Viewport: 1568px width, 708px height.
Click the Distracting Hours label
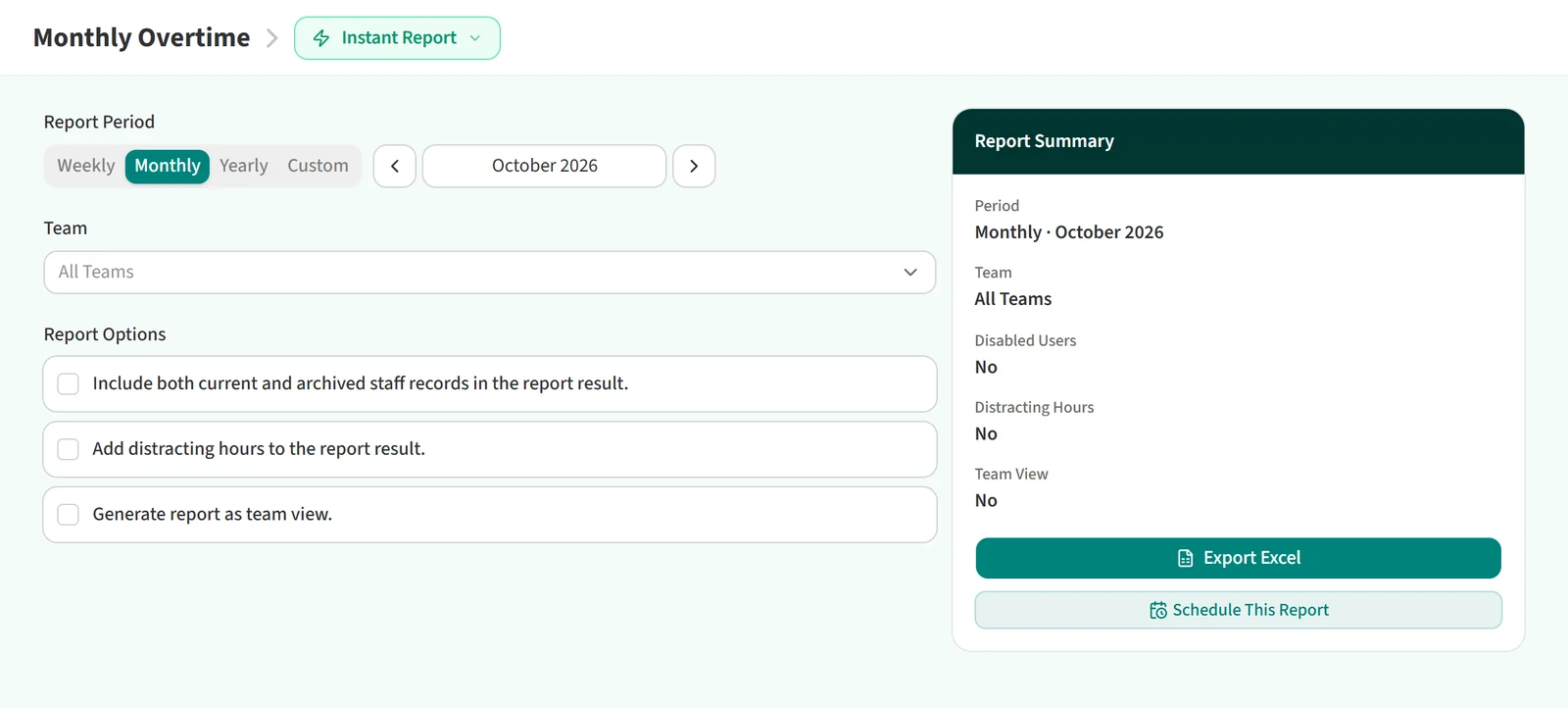(x=1034, y=407)
